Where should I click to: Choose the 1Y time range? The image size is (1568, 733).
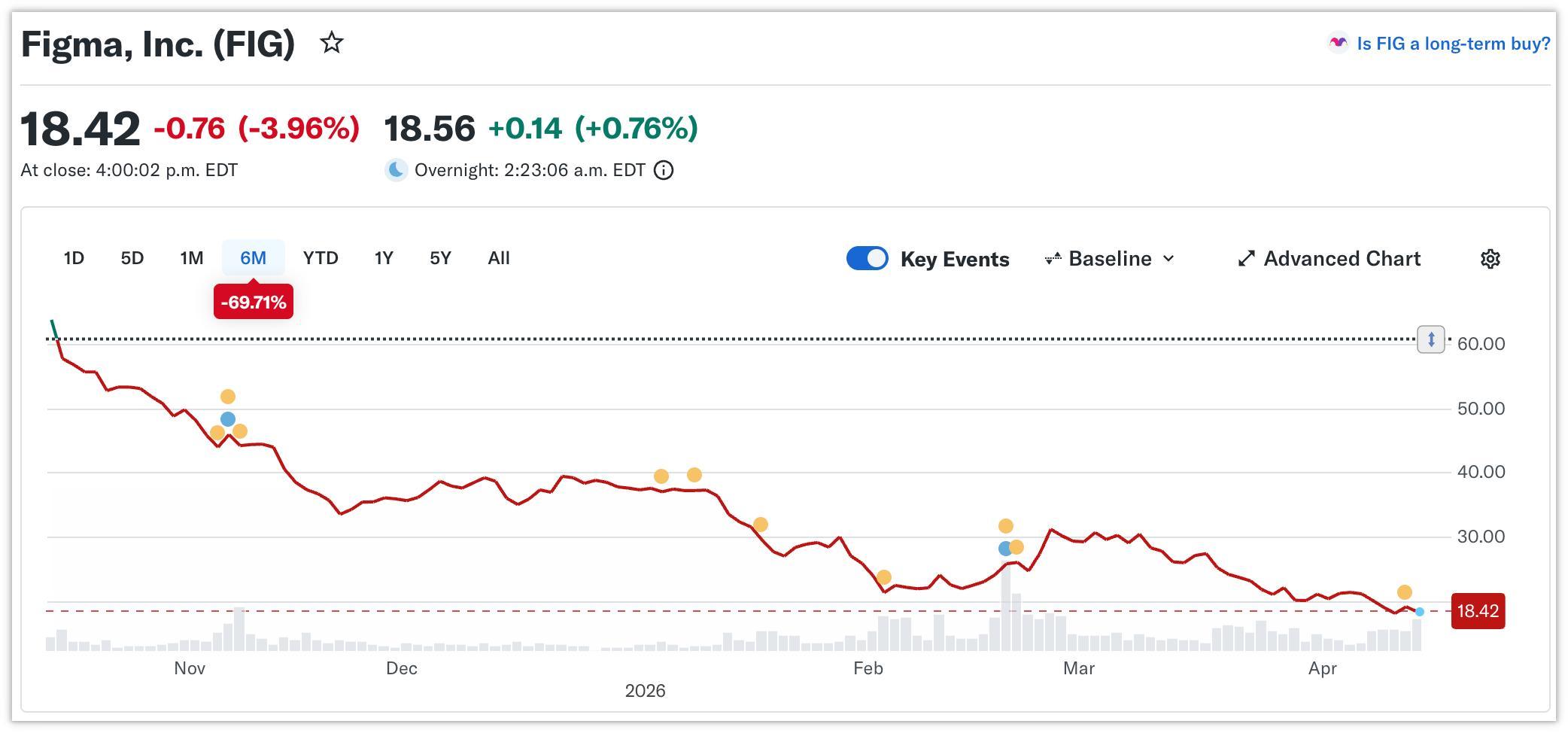[x=384, y=258]
